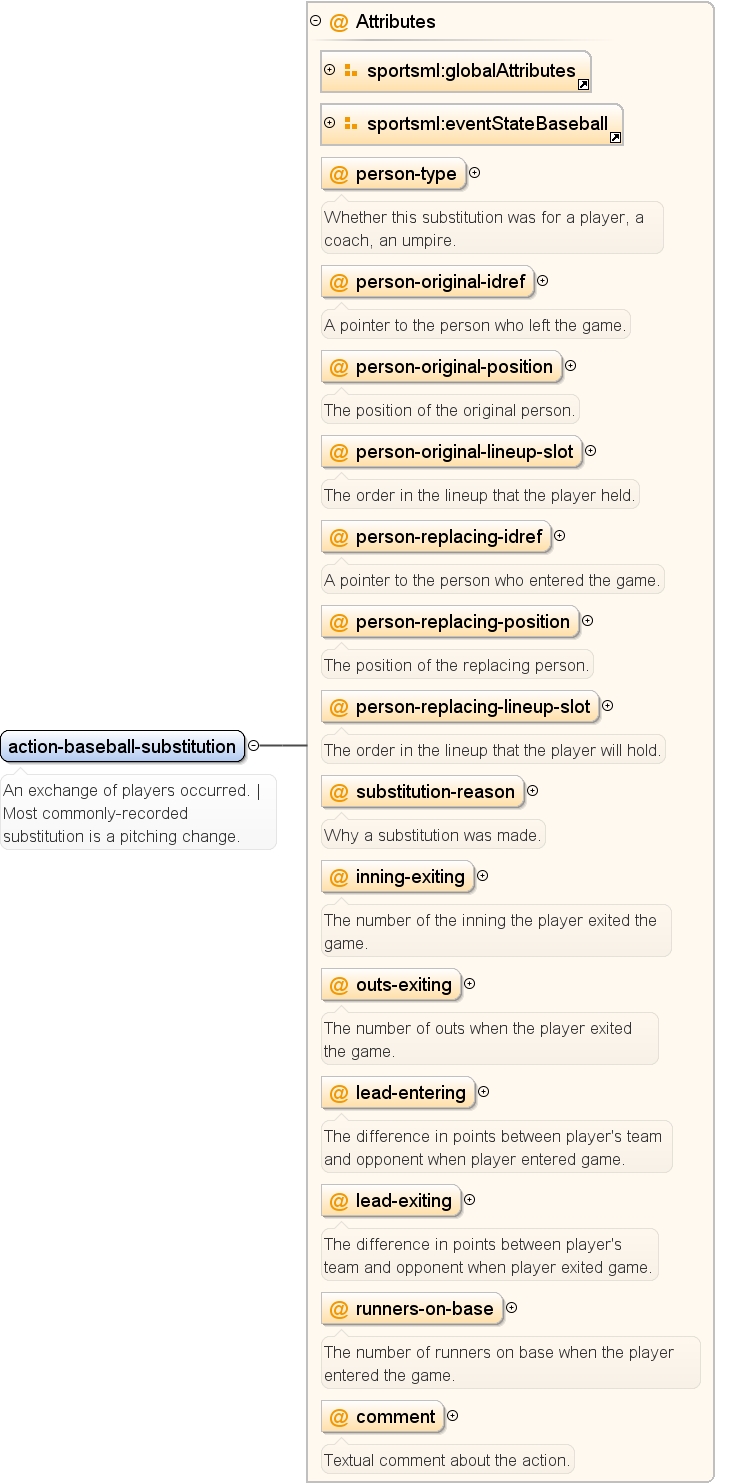Click the globalAttributes group icon
Screen dimensions: 732x1484
[x=350, y=71]
